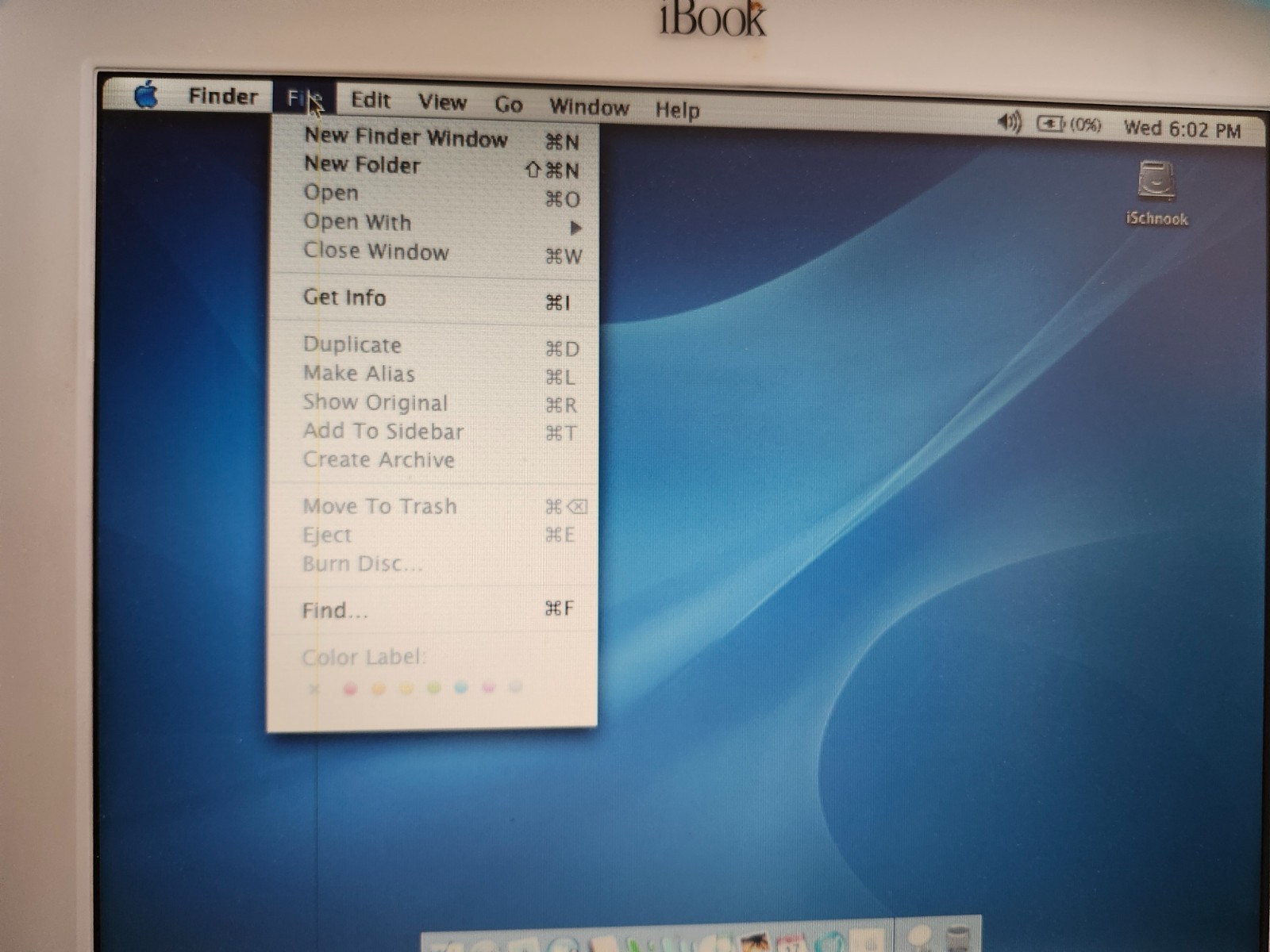This screenshot has width=1270, height=952.
Task: Apply the yellow color label
Action: tap(406, 689)
